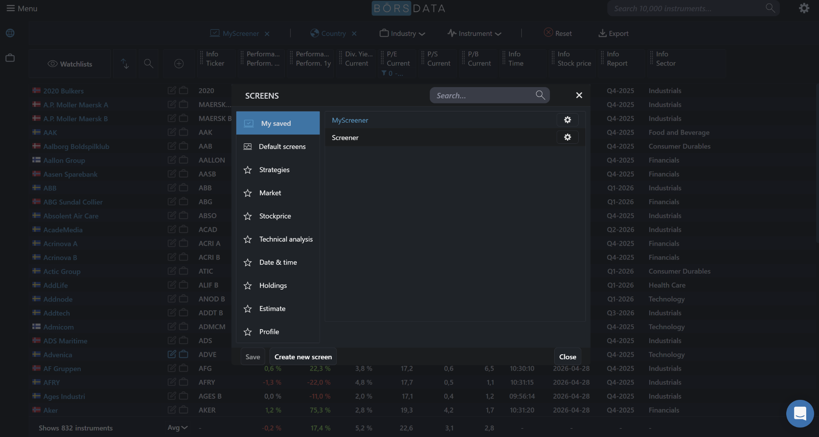Sort by P/E Current column header
The width and height of the screenshot is (819, 437).
tap(398, 58)
